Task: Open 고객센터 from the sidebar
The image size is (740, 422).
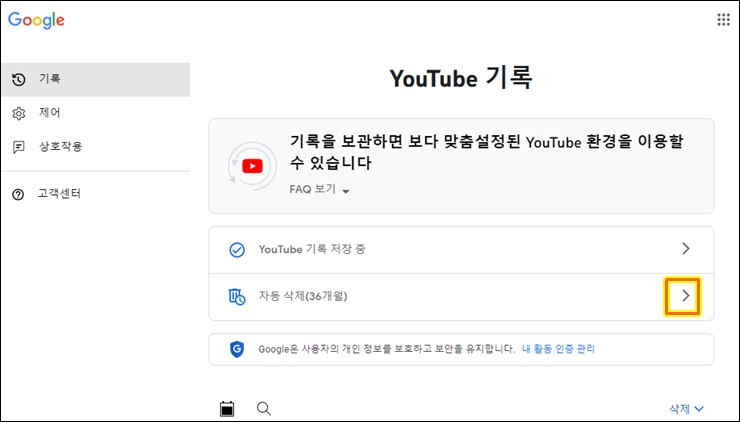Action: tap(96, 194)
